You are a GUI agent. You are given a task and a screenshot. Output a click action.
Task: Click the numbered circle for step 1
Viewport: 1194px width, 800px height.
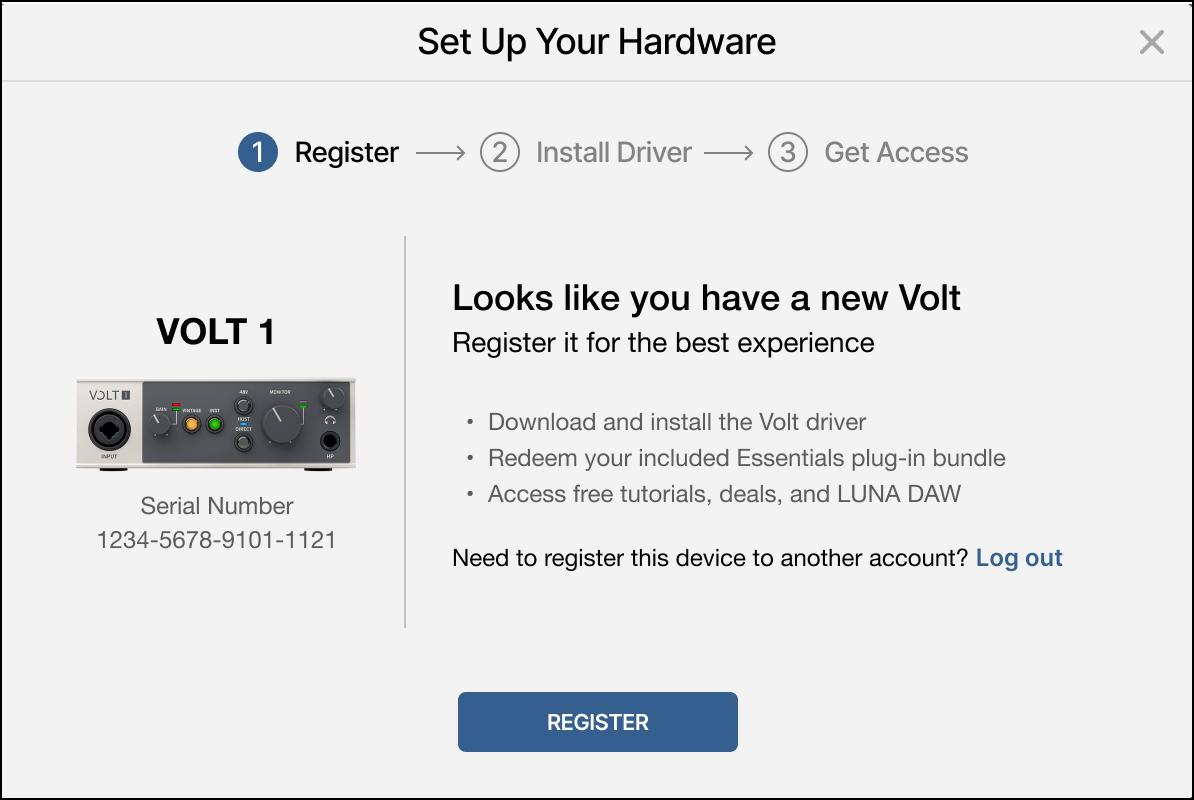coord(257,152)
